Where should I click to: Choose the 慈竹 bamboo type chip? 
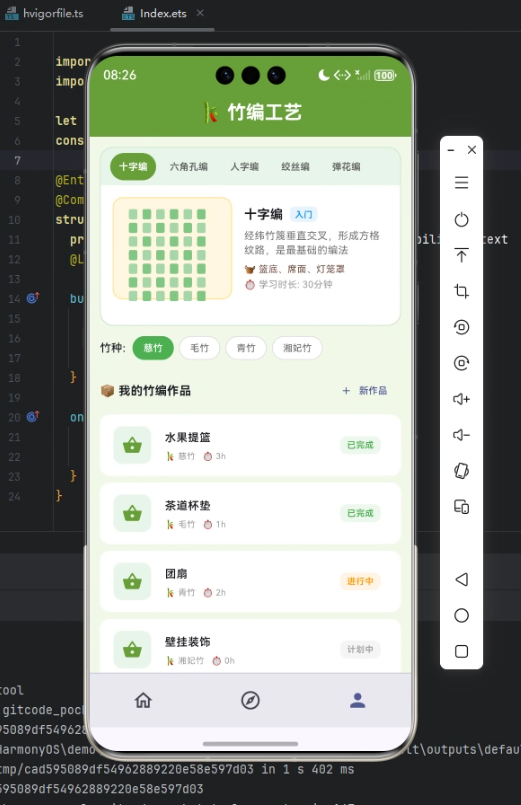coord(153,348)
